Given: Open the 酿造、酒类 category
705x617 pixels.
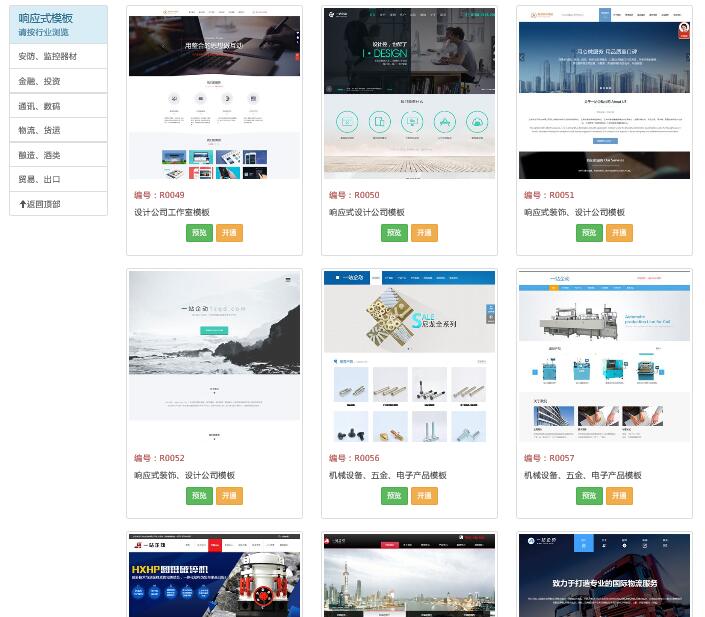Looking at the screenshot, I should (x=58, y=155).
